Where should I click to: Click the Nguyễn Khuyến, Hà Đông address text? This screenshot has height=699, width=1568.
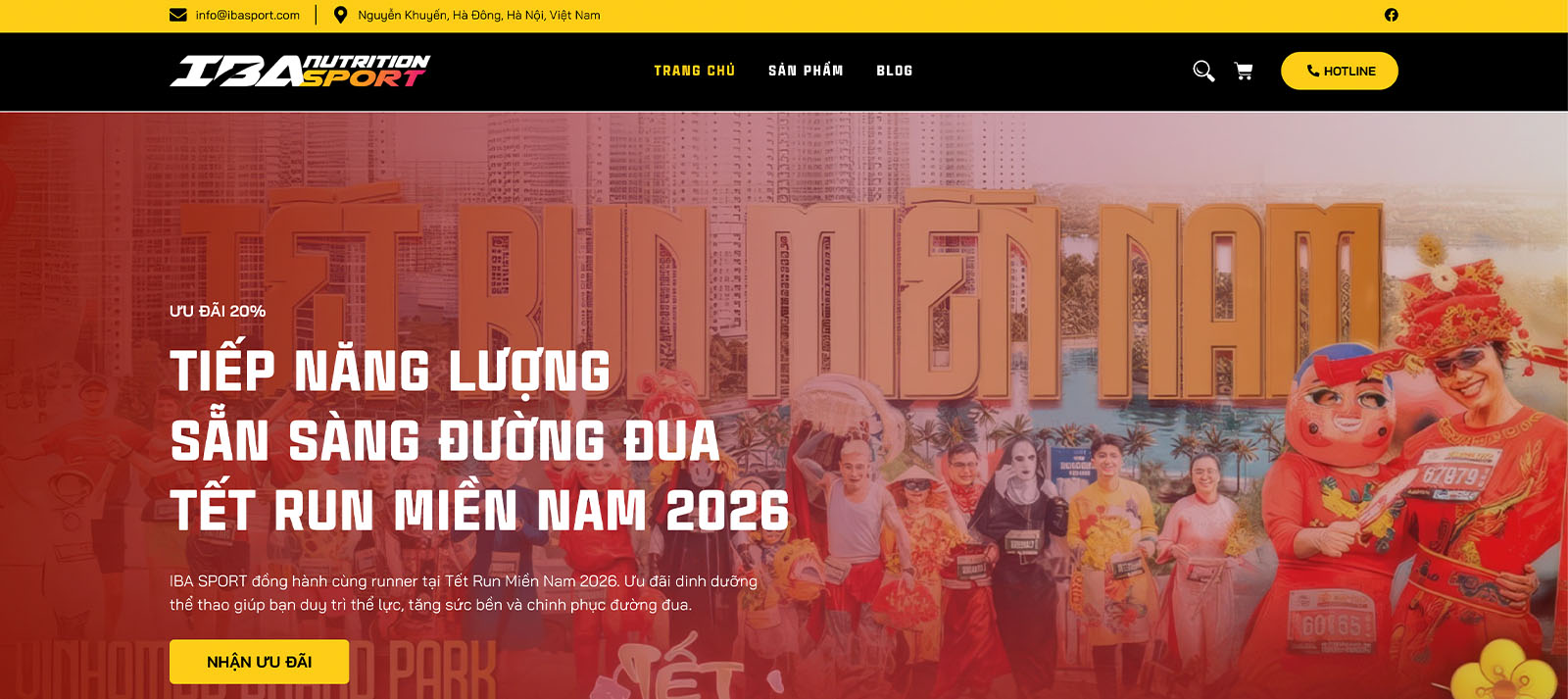click(479, 15)
